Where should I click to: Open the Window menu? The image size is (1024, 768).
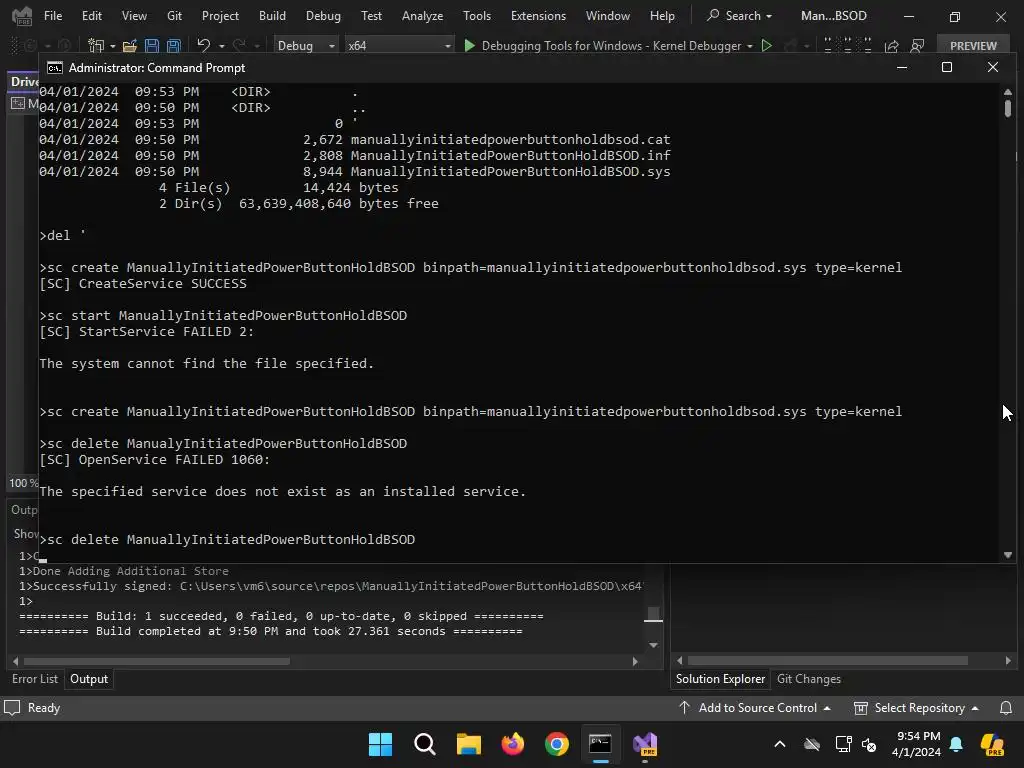[x=607, y=16]
